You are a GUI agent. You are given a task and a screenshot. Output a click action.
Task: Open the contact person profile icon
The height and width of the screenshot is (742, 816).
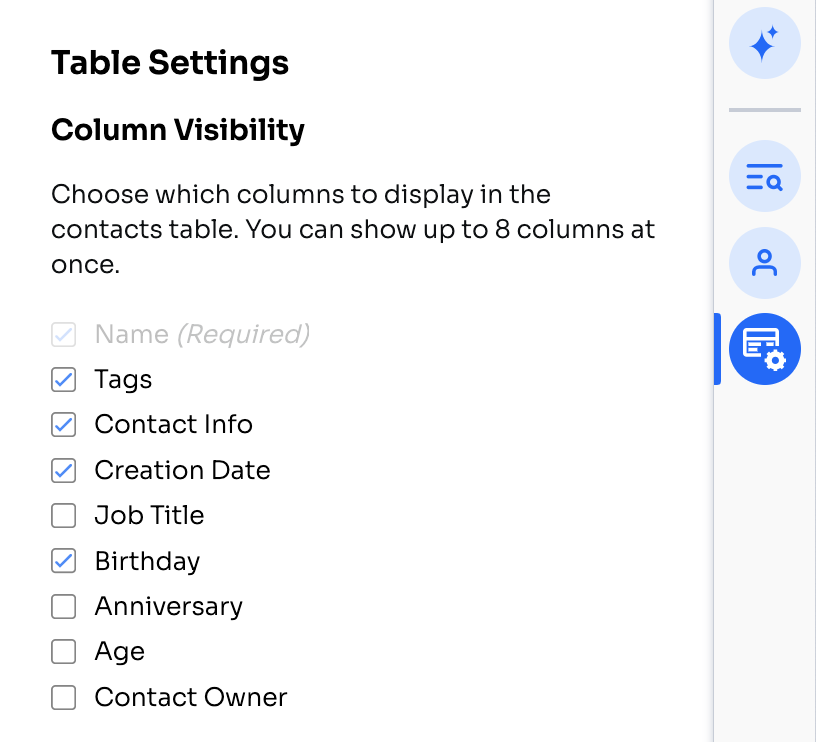[x=764, y=263]
